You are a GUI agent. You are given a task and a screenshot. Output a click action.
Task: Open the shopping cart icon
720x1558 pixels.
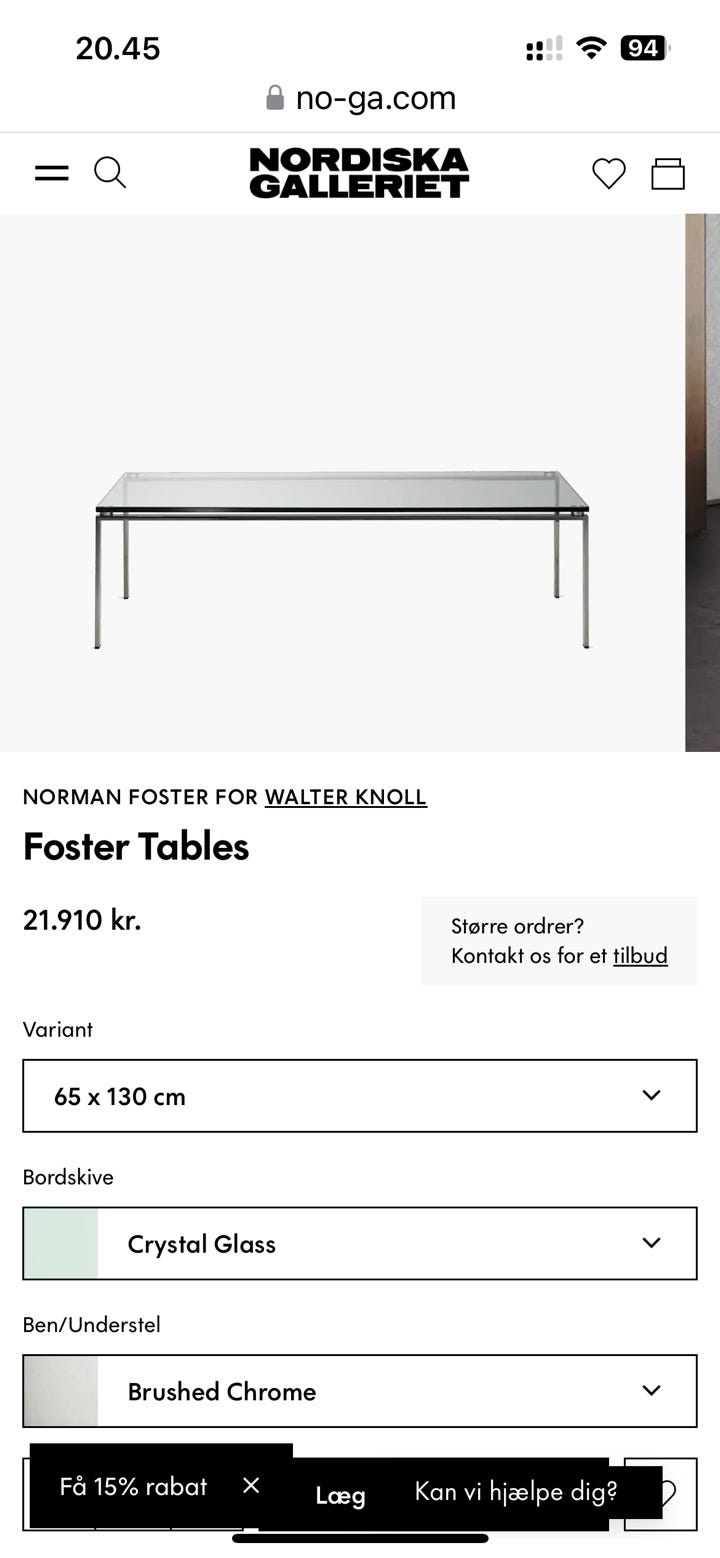668,173
